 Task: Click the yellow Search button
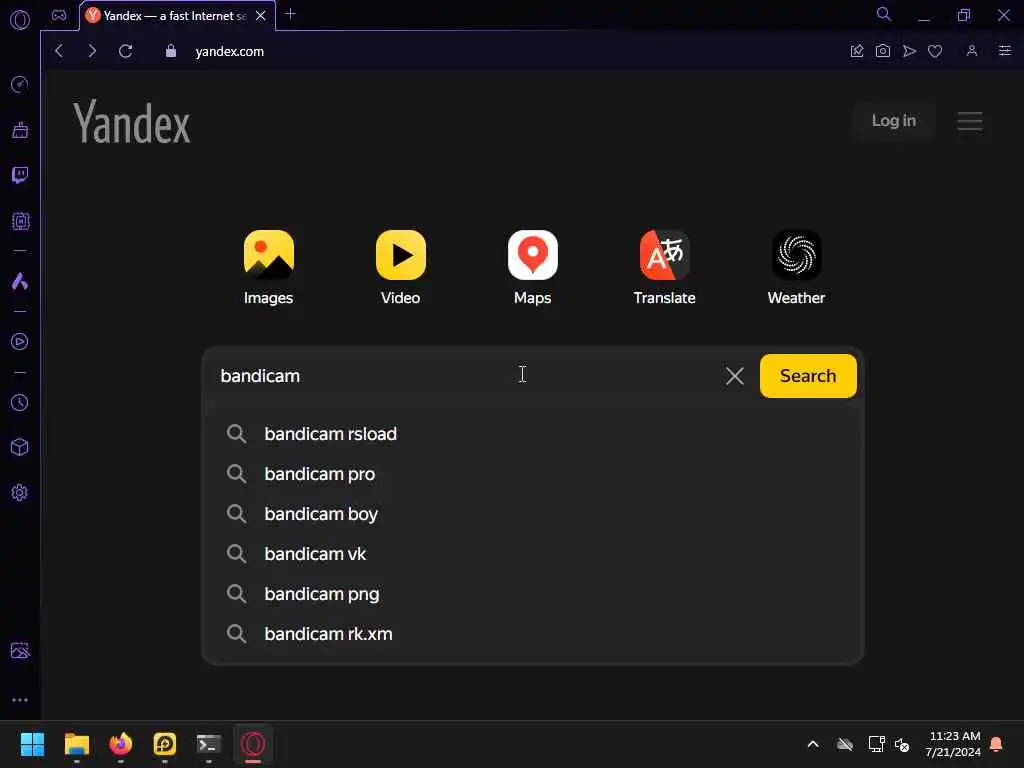(x=808, y=376)
